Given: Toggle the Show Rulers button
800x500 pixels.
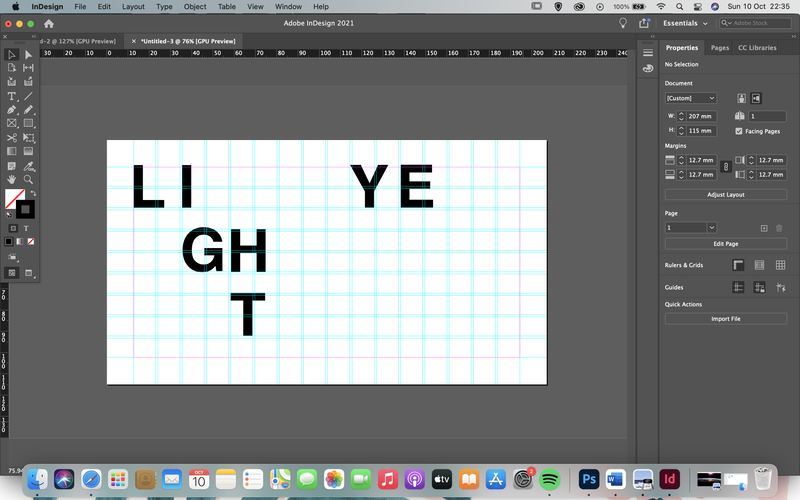Looking at the screenshot, I should [738, 265].
